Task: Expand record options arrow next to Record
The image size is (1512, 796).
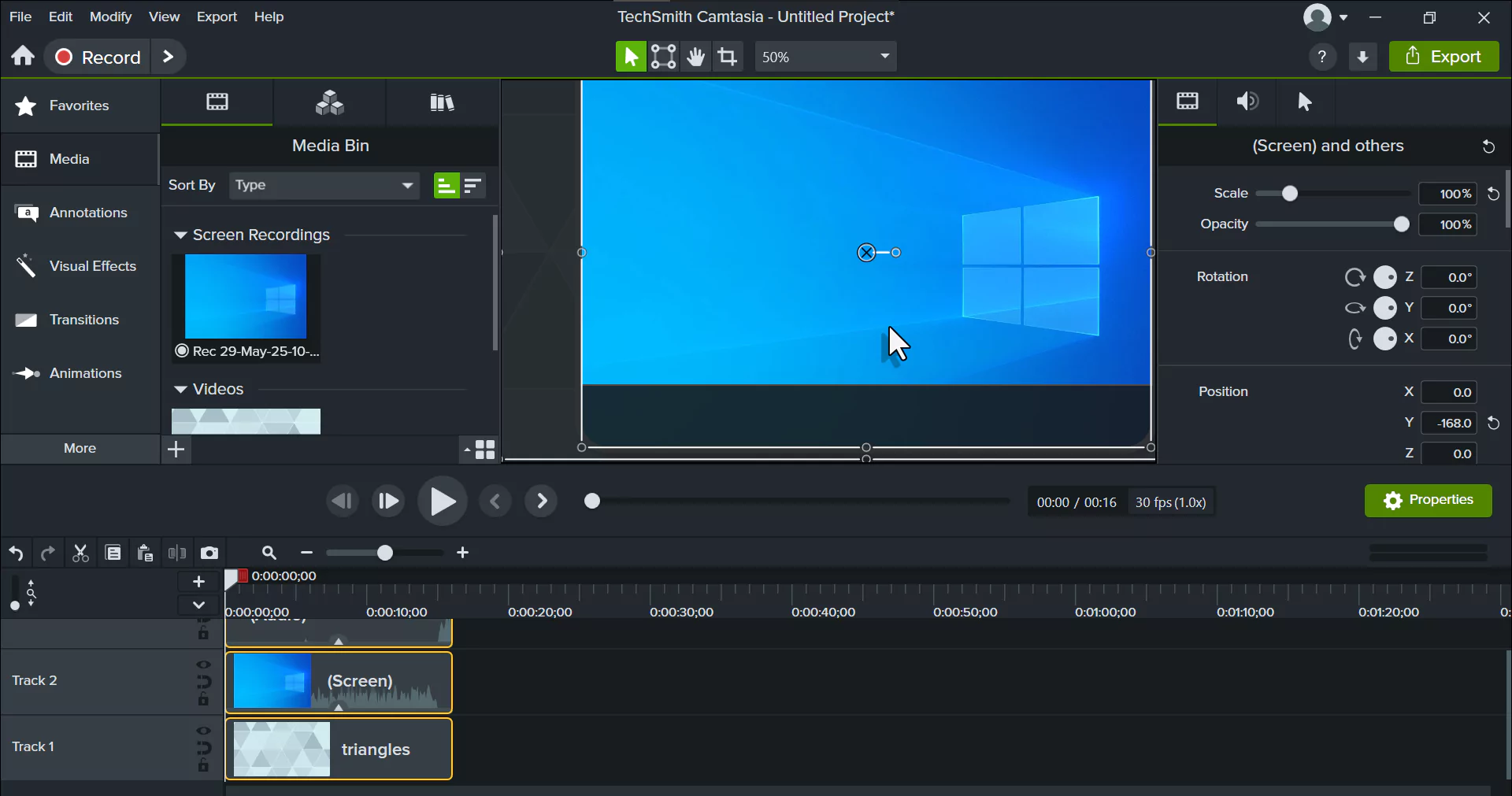Action: [x=168, y=57]
